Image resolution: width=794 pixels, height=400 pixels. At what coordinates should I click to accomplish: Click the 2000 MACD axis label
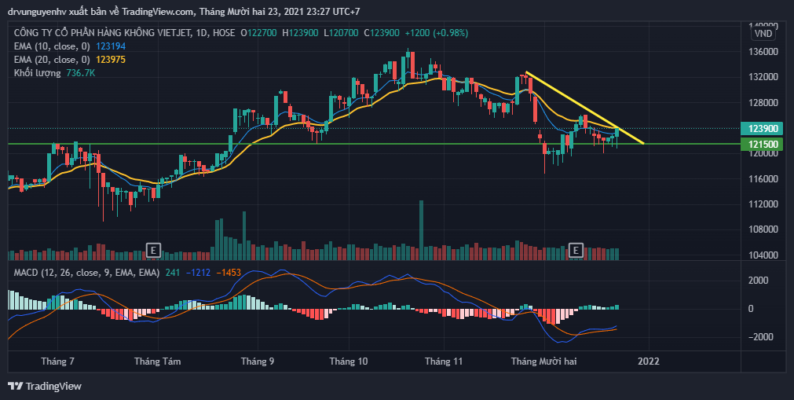[x=759, y=281]
